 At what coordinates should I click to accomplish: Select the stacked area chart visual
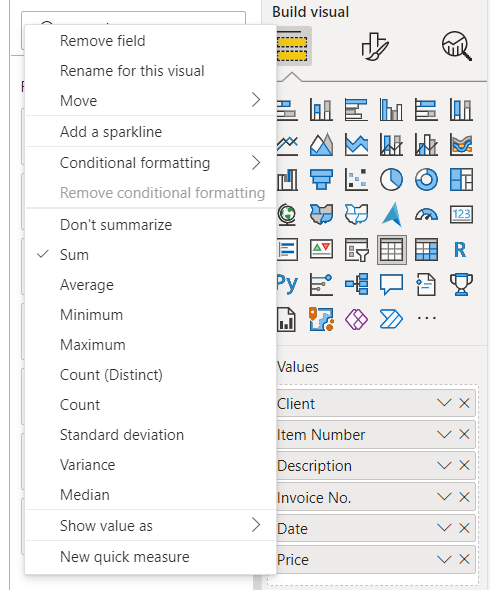click(x=356, y=144)
